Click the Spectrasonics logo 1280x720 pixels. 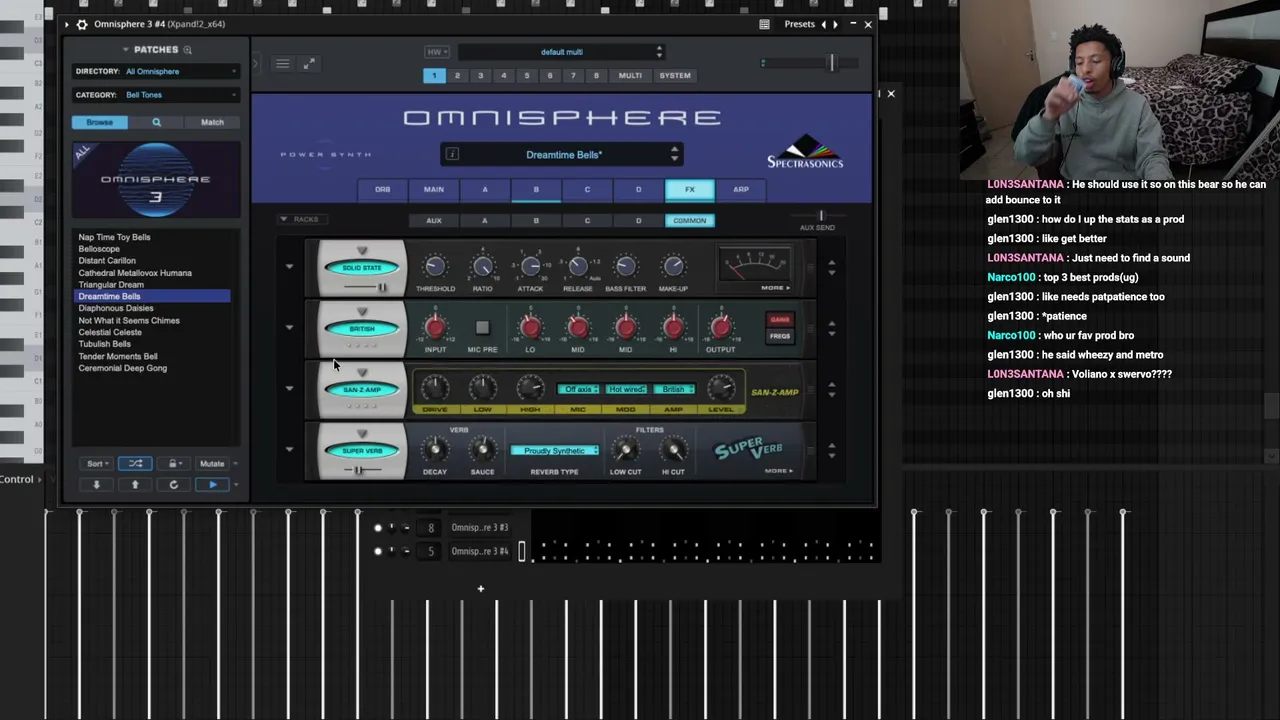pyautogui.click(x=805, y=152)
